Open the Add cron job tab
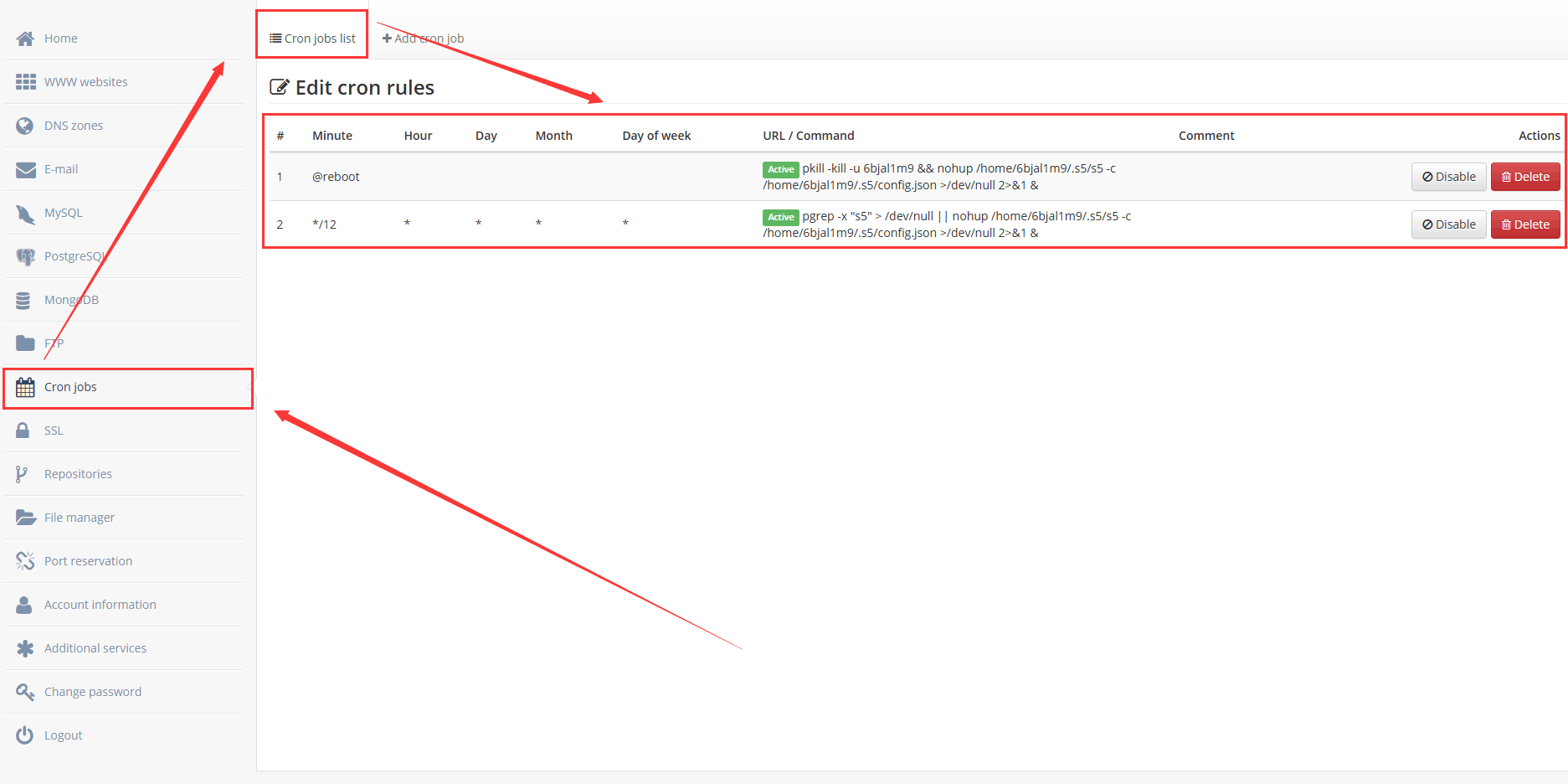This screenshot has width=1568, height=784. point(423,39)
